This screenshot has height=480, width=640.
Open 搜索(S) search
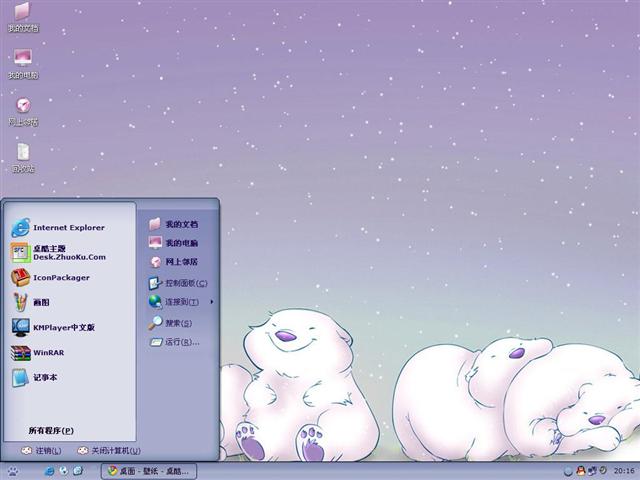click(x=170, y=323)
